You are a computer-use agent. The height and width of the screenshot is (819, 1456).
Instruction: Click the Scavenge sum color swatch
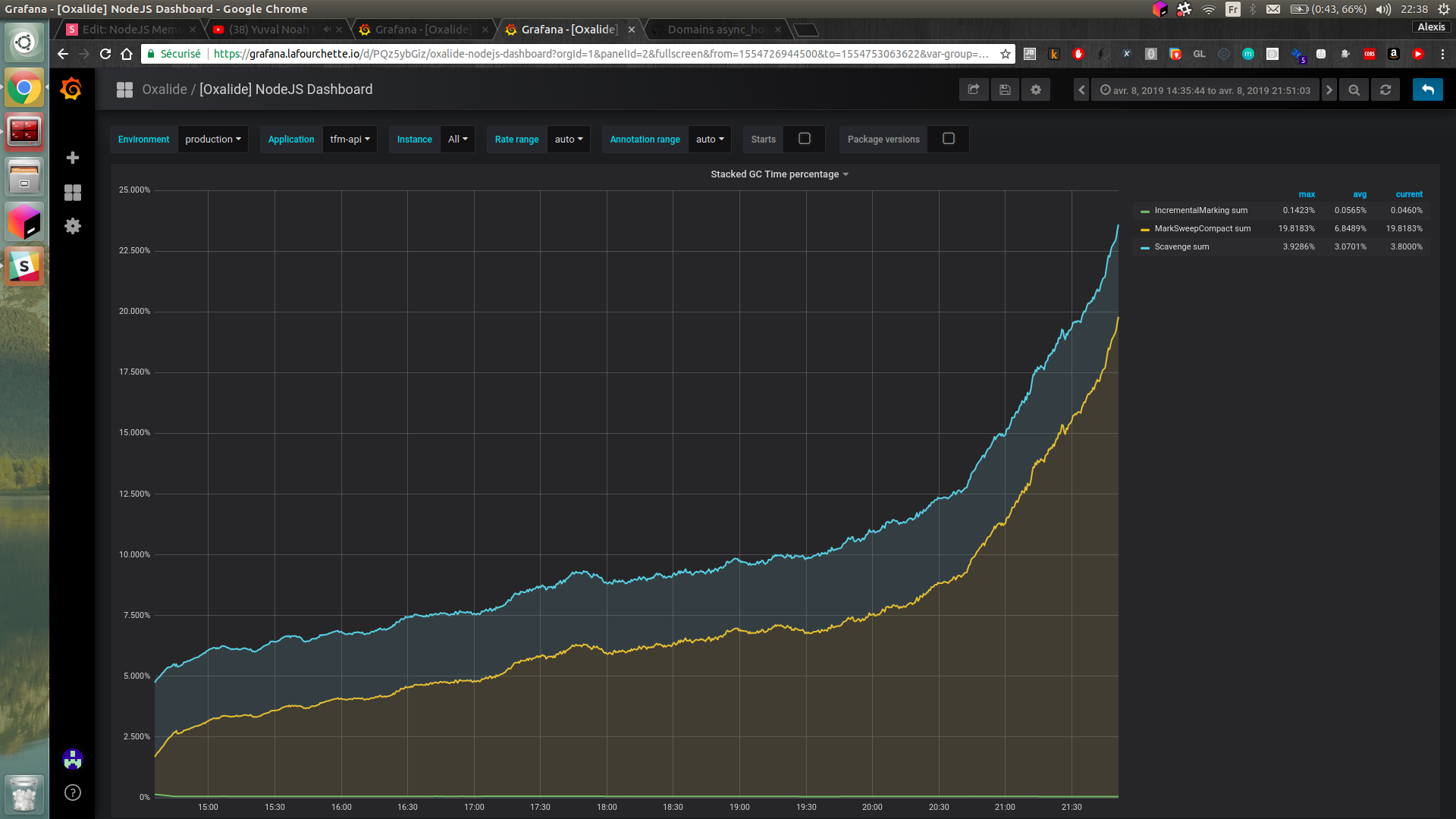pyautogui.click(x=1145, y=247)
